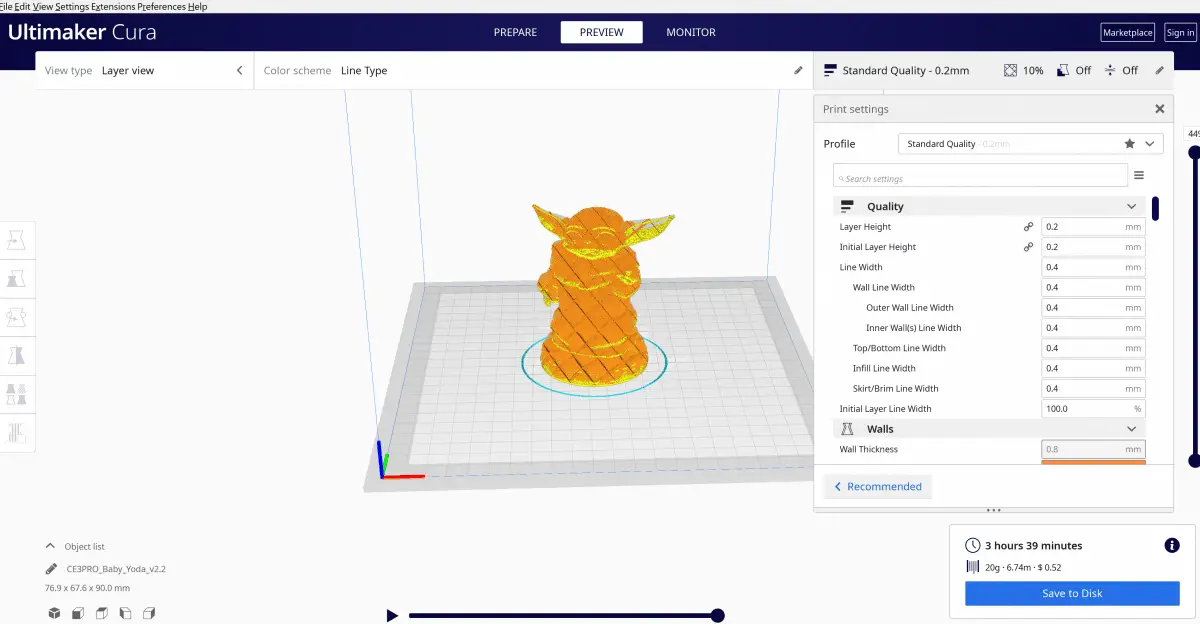Click the settings search field
The height and width of the screenshot is (624, 1200).
(x=980, y=175)
